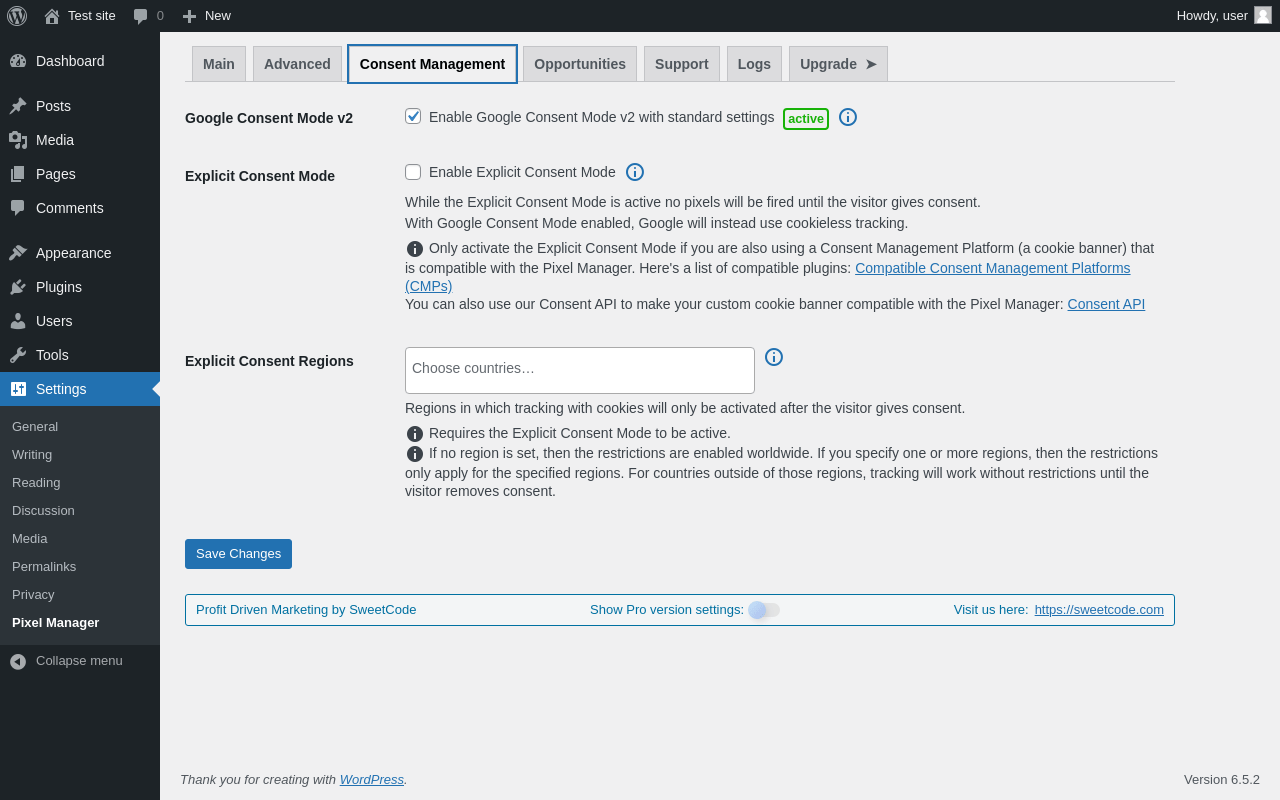Click info icon beside countries field
The height and width of the screenshot is (800, 1280).
coord(774,357)
